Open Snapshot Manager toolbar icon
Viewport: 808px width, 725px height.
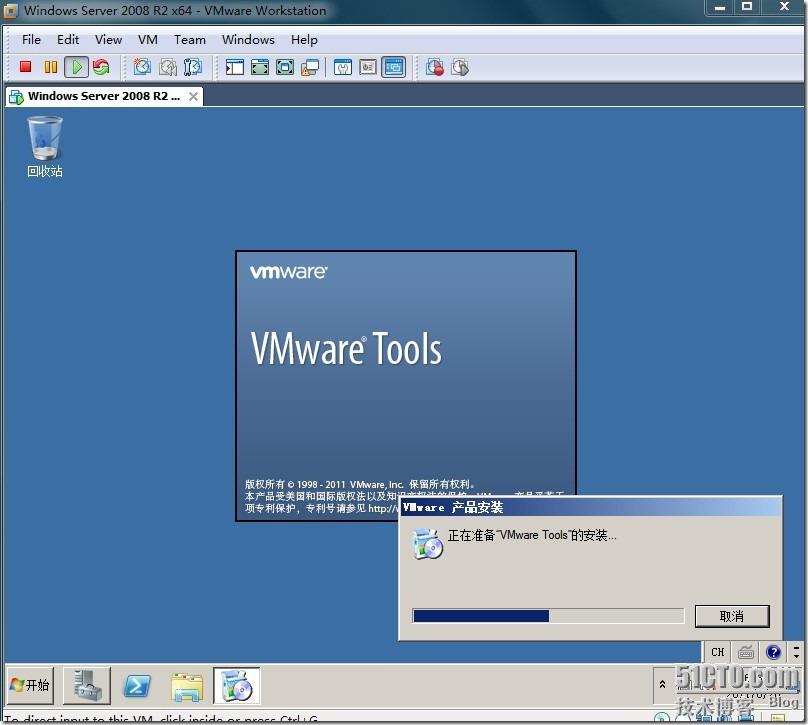(193, 67)
